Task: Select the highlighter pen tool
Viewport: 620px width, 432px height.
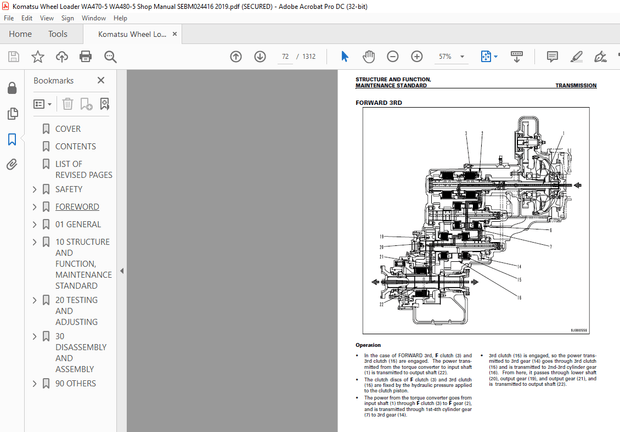Action: (x=577, y=57)
